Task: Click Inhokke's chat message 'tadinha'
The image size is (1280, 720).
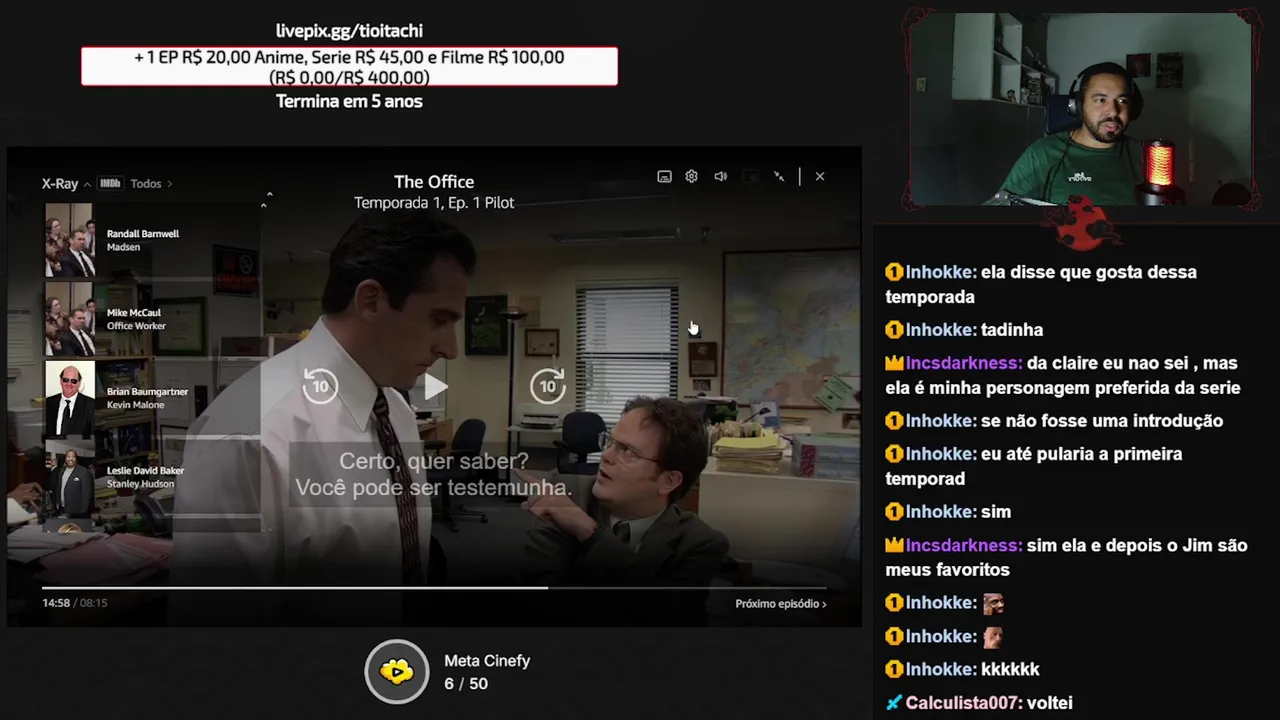Action: click(1012, 330)
